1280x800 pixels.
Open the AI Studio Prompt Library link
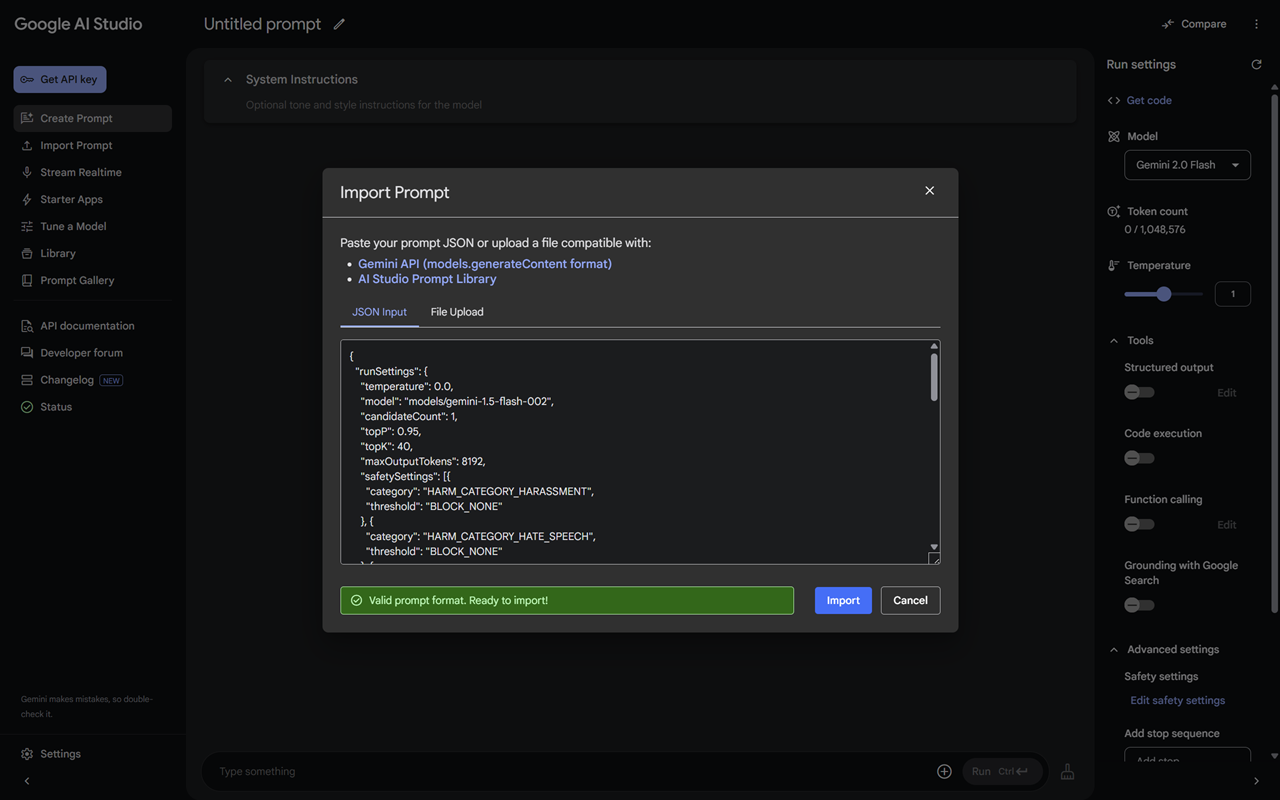point(427,279)
